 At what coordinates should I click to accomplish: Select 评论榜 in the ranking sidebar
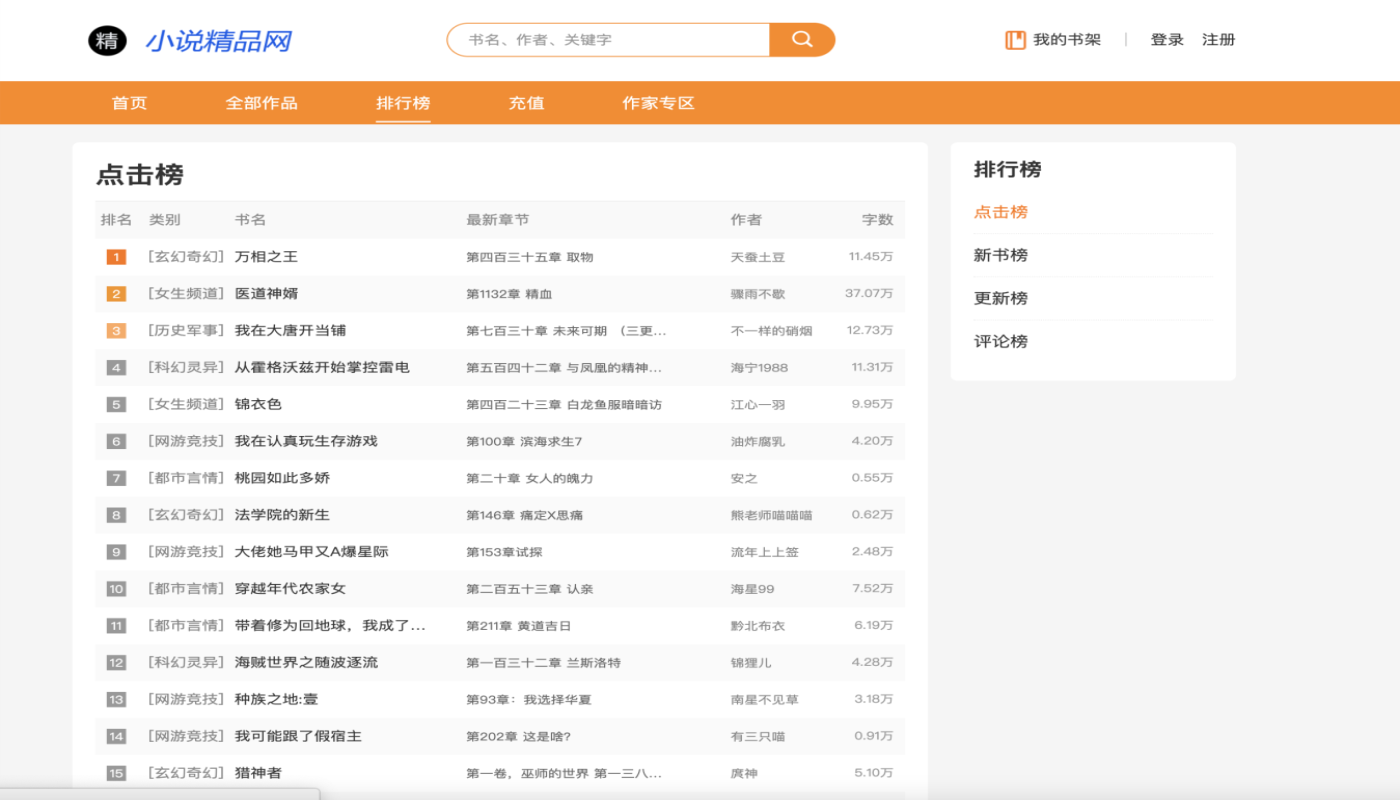(1001, 341)
